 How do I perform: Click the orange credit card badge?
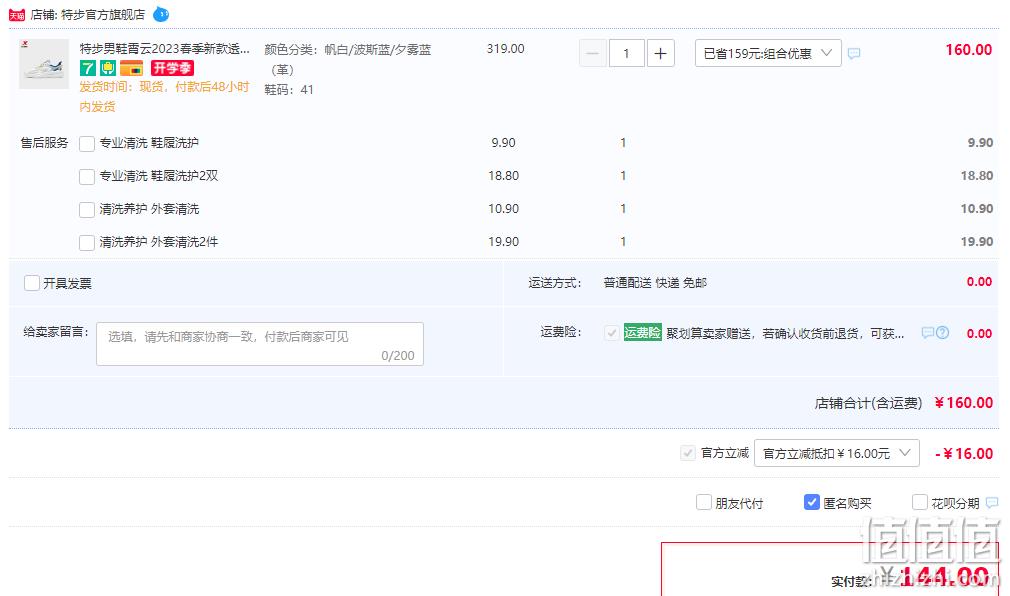click(131, 68)
